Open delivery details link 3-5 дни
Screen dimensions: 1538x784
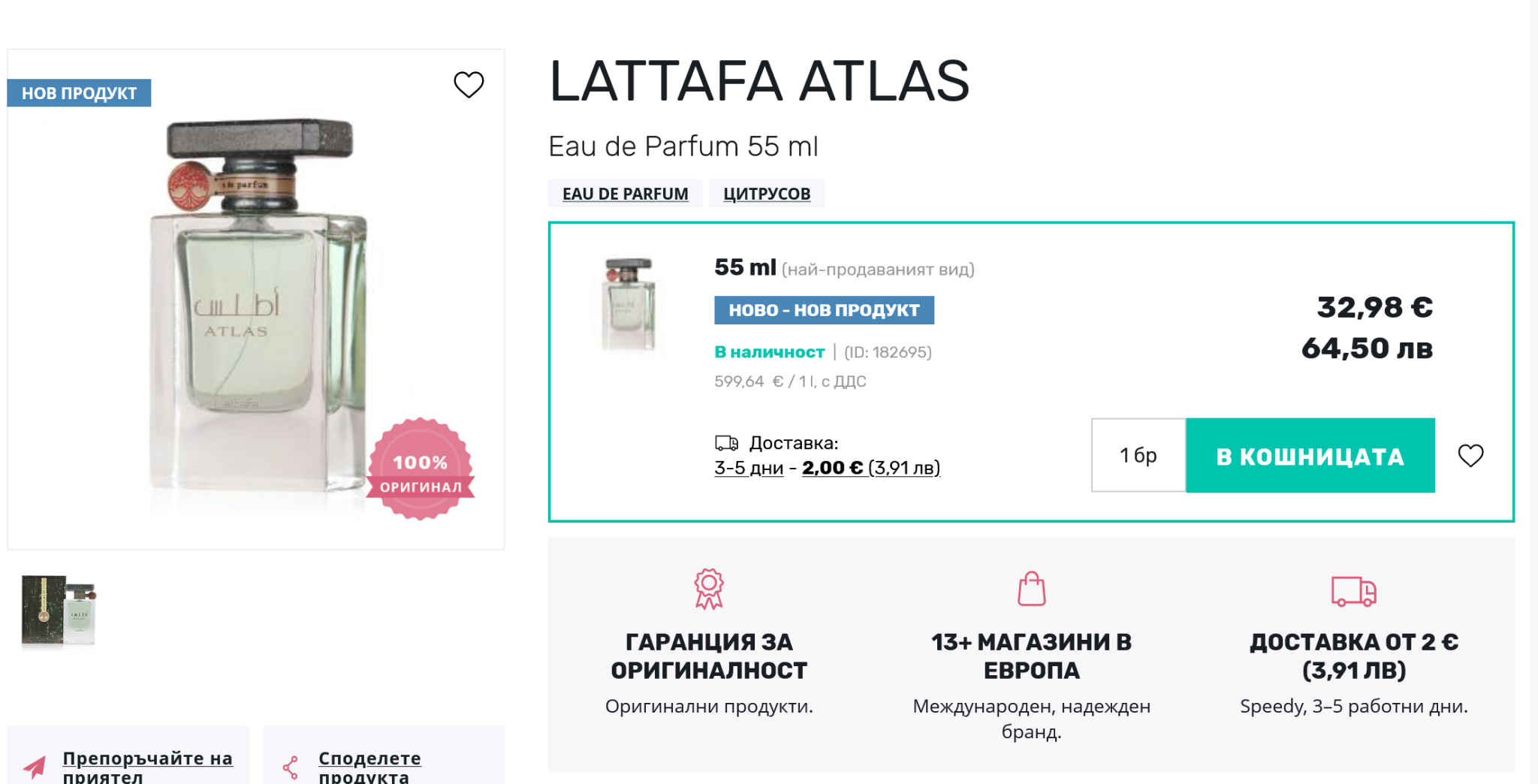[x=749, y=468]
